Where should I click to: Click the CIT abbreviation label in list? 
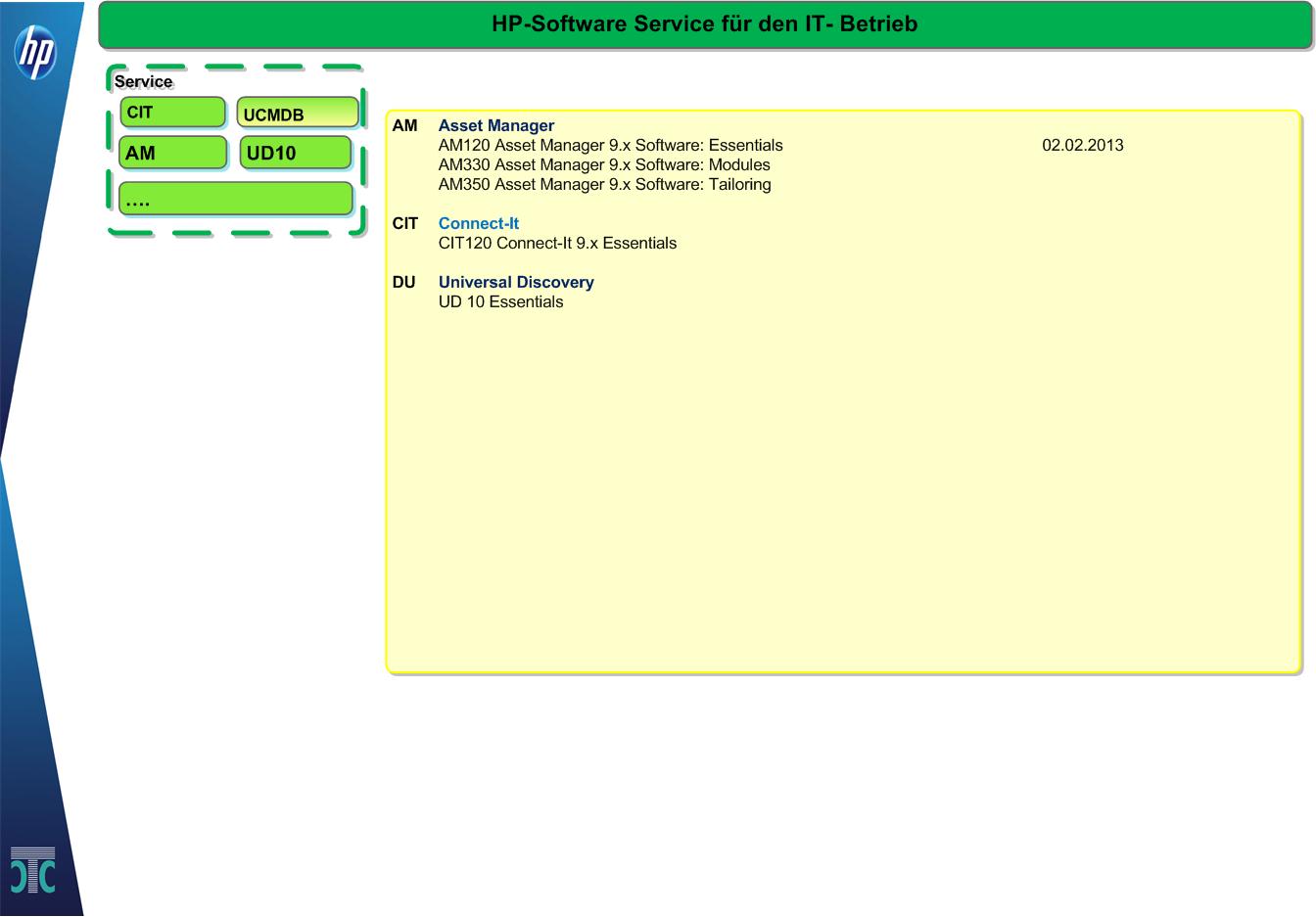(405, 223)
